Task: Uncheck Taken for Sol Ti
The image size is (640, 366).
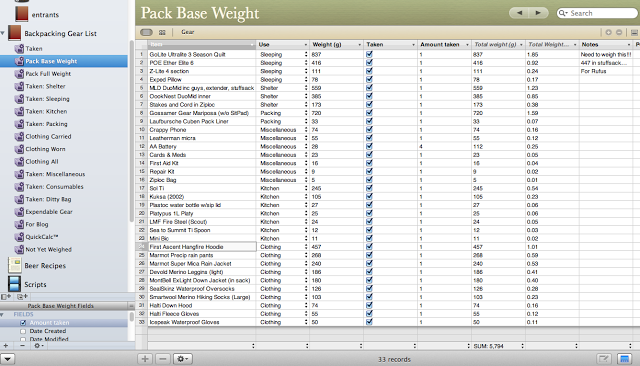Action: point(369,188)
